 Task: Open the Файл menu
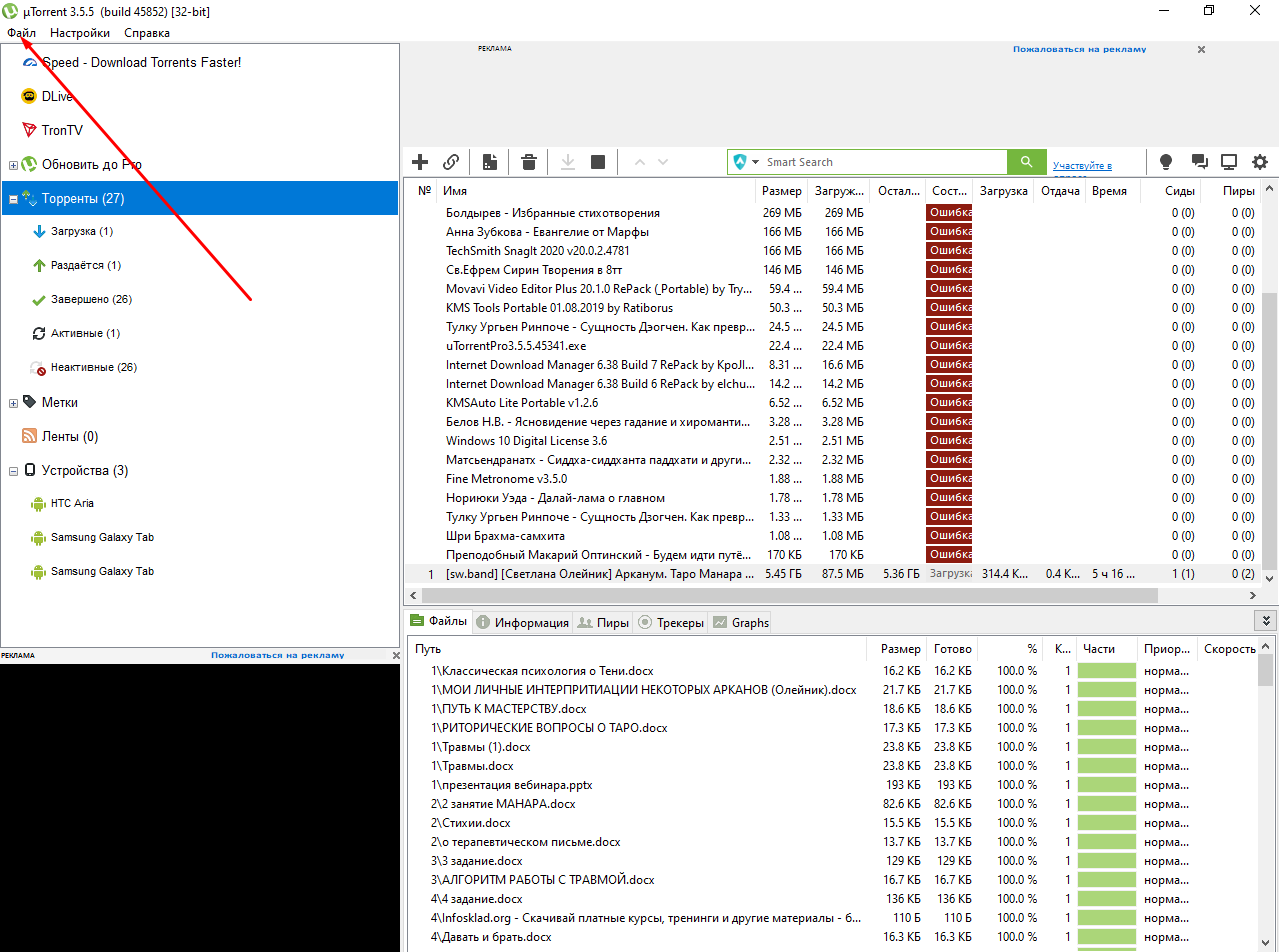click(x=21, y=33)
